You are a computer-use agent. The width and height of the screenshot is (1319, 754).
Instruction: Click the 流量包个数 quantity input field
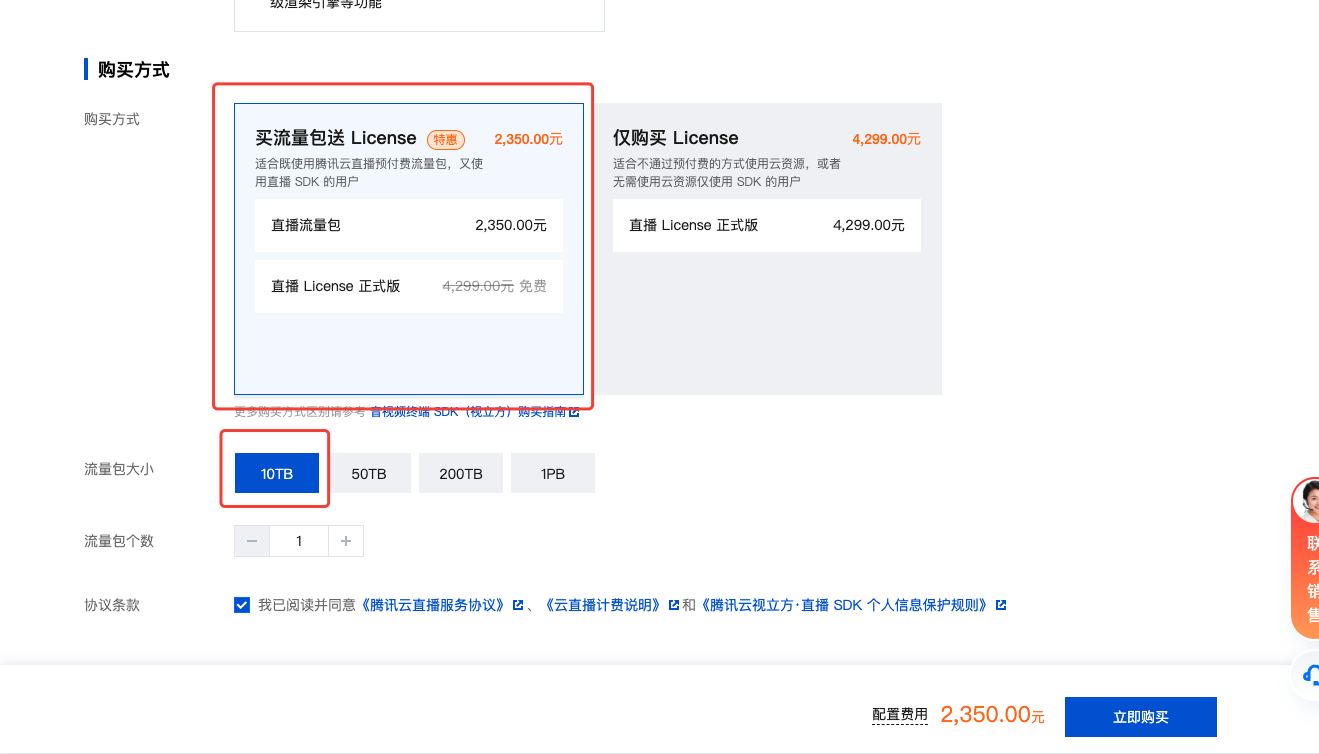click(x=299, y=541)
